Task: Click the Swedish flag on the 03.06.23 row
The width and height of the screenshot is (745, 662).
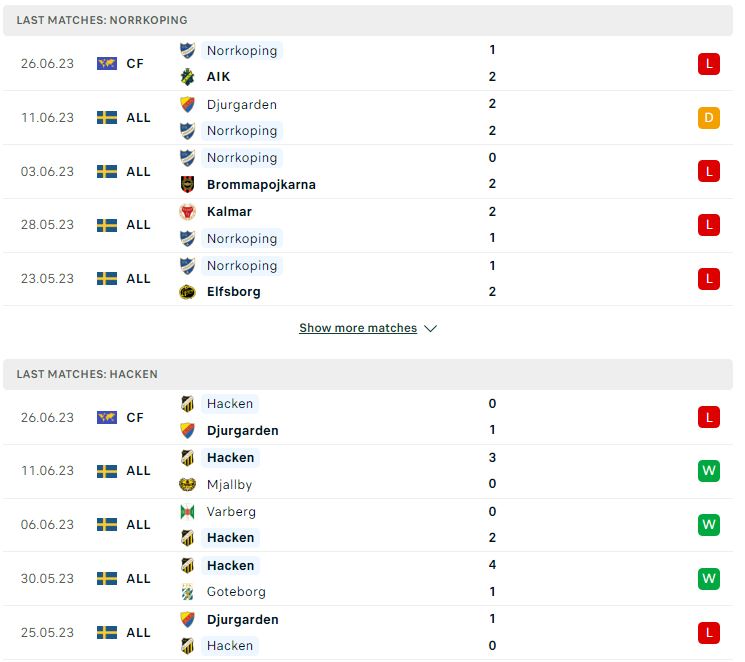Action: pyautogui.click(x=107, y=171)
